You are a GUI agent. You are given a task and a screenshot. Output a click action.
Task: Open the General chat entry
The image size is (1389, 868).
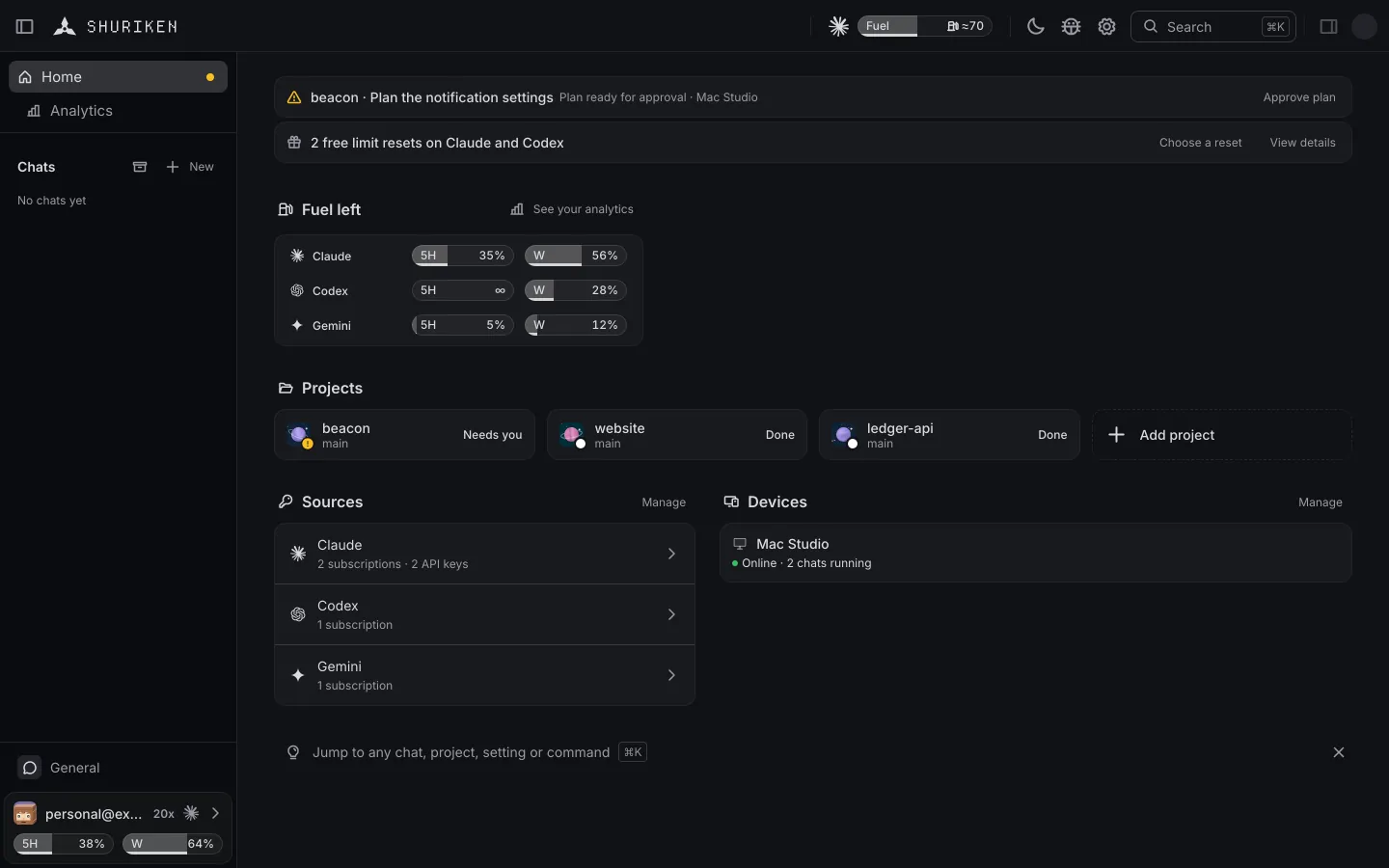click(x=118, y=768)
